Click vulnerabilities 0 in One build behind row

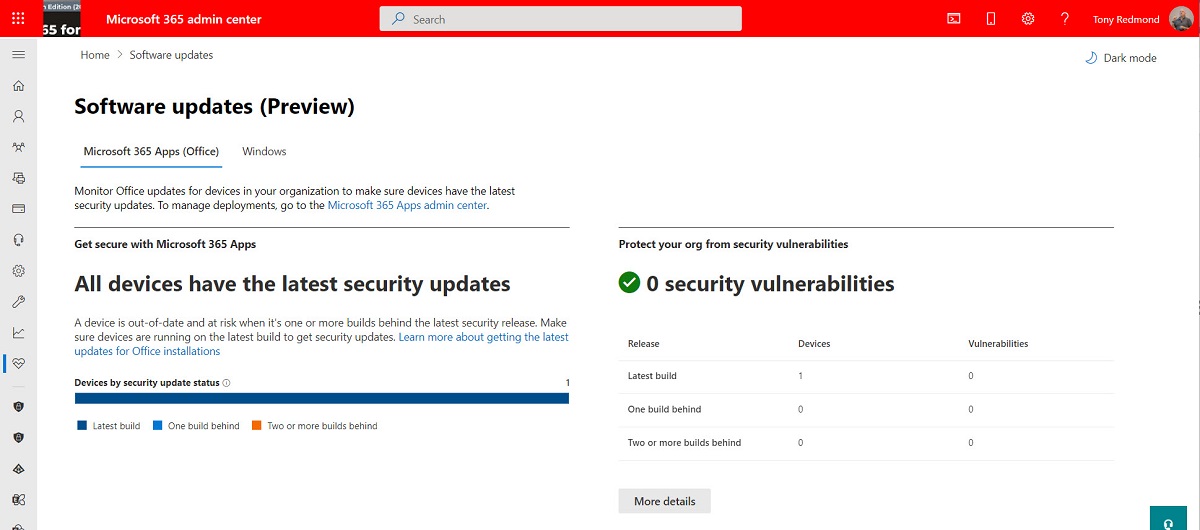[x=971, y=409]
